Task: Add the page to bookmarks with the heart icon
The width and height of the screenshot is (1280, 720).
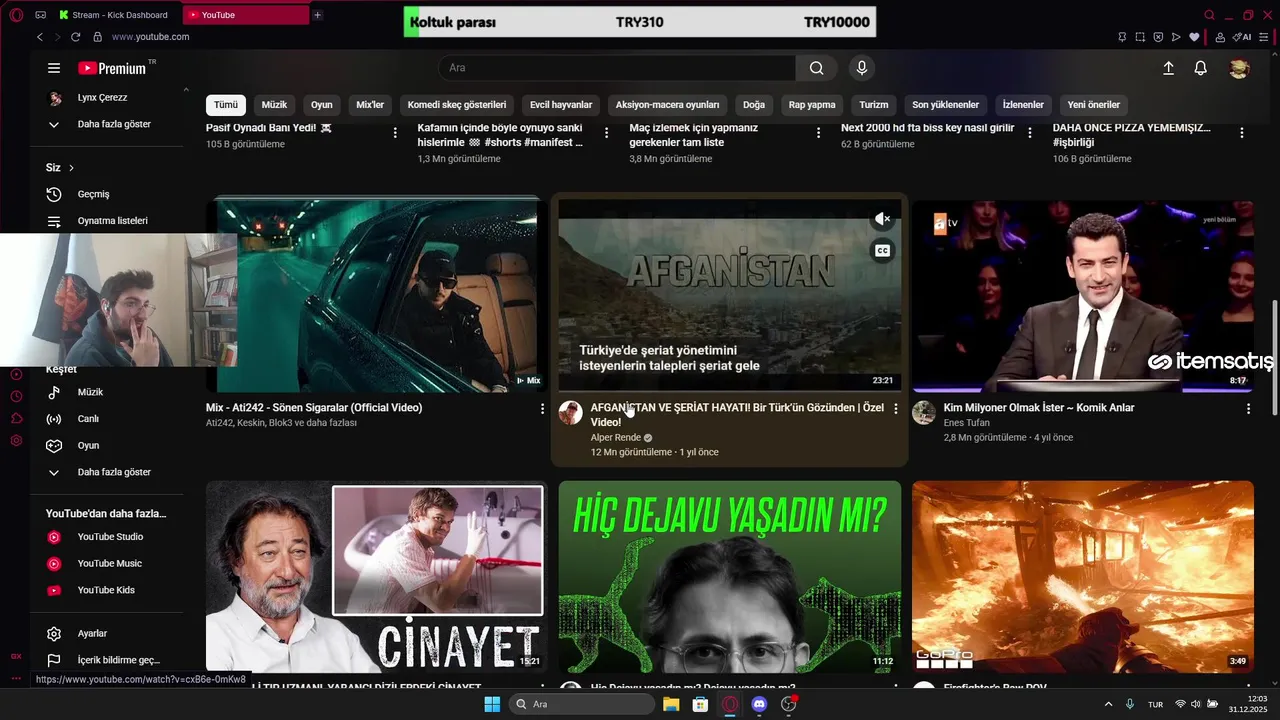Action: [x=1194, y=37]
